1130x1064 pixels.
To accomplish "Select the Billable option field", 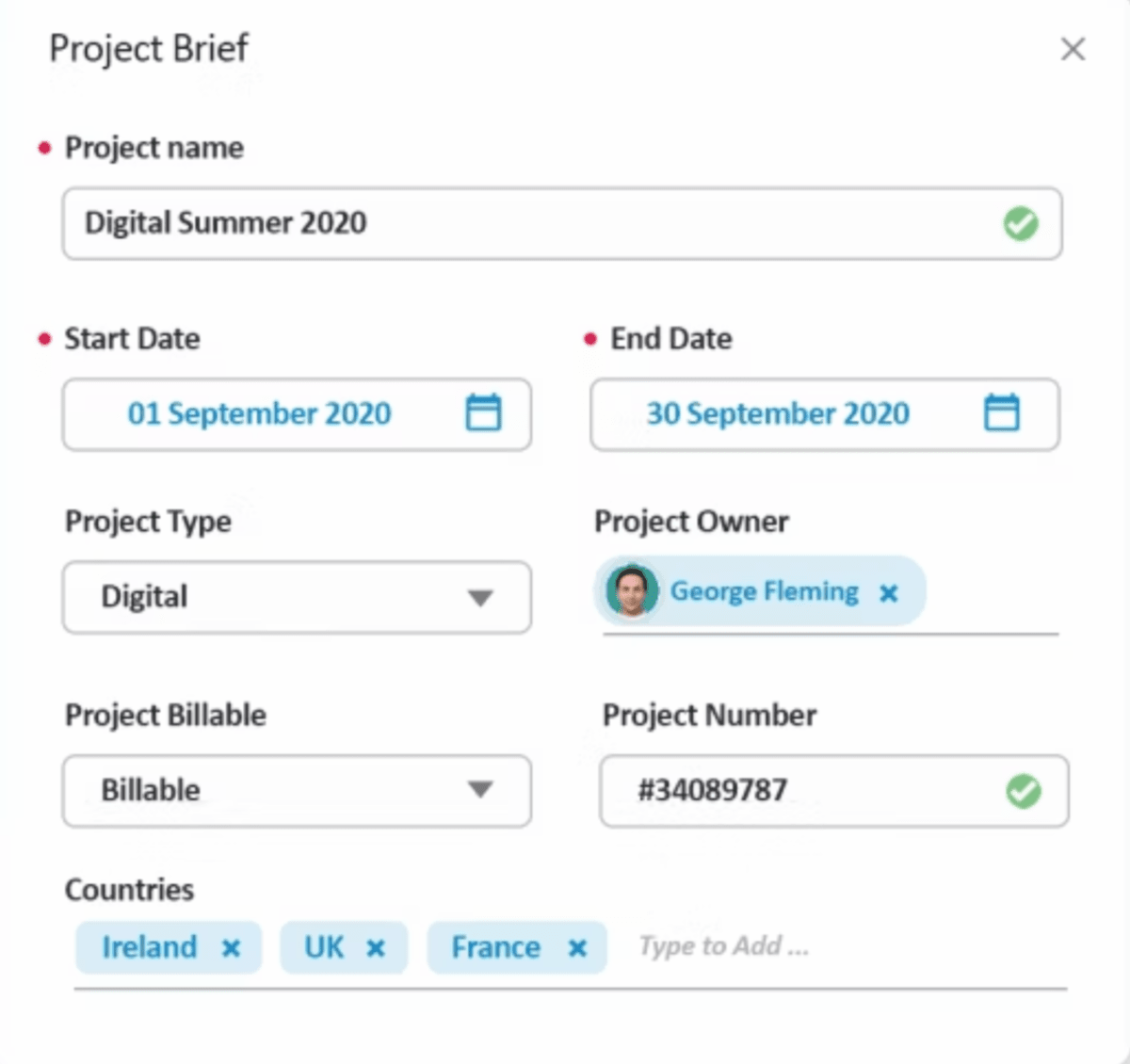I will coord(235,791).
